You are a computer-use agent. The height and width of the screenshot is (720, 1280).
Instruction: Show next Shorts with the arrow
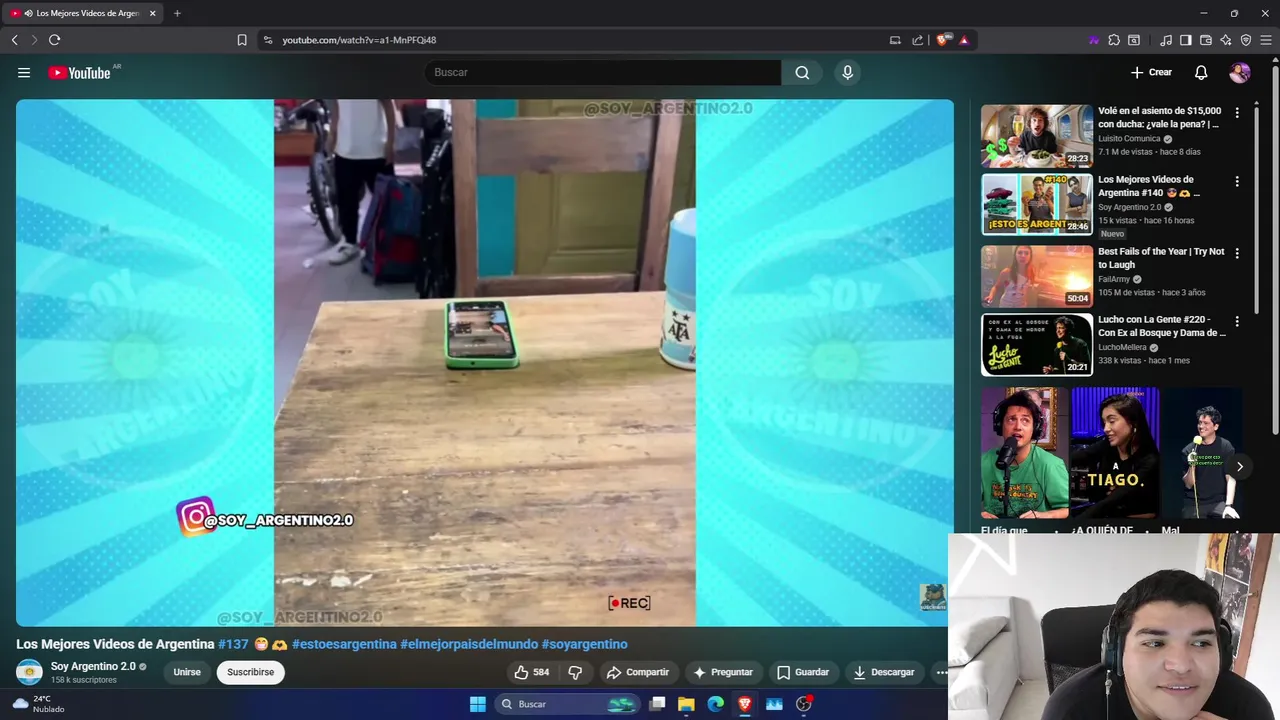1239,467
